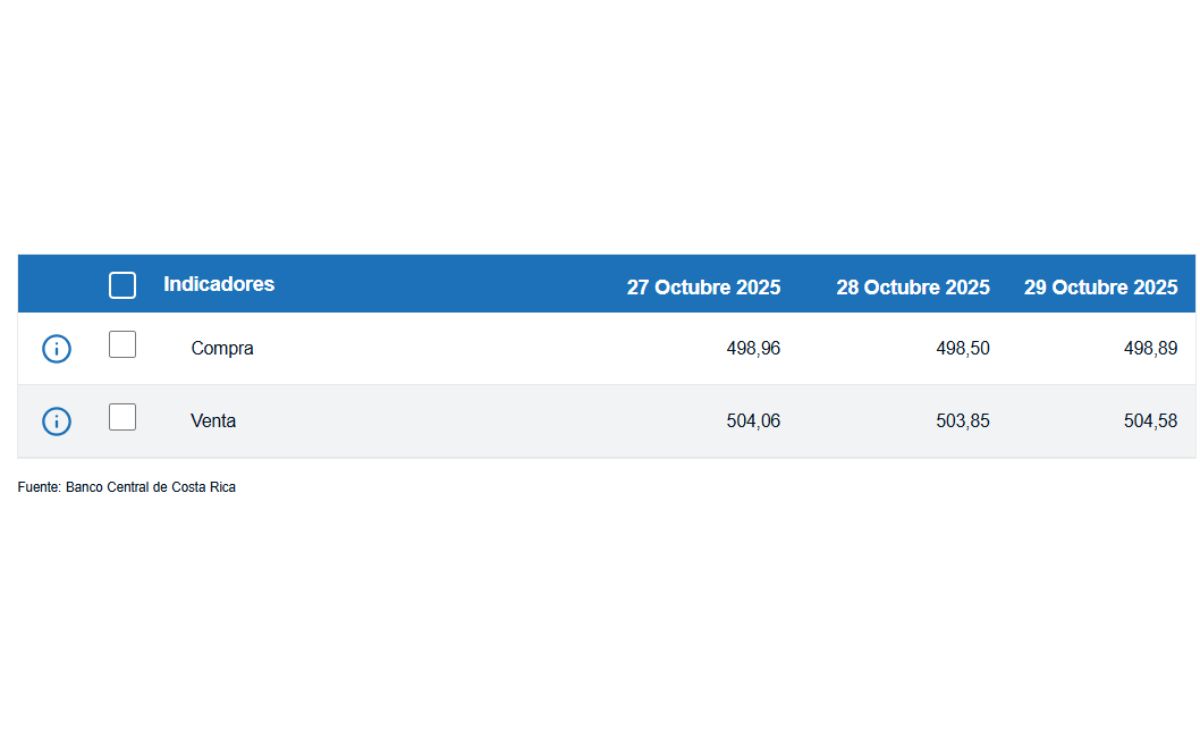This screenshot has width=1200, height=747.
Task: Select the 27 Octubre 2025 column header
Action: coord(703,288)
